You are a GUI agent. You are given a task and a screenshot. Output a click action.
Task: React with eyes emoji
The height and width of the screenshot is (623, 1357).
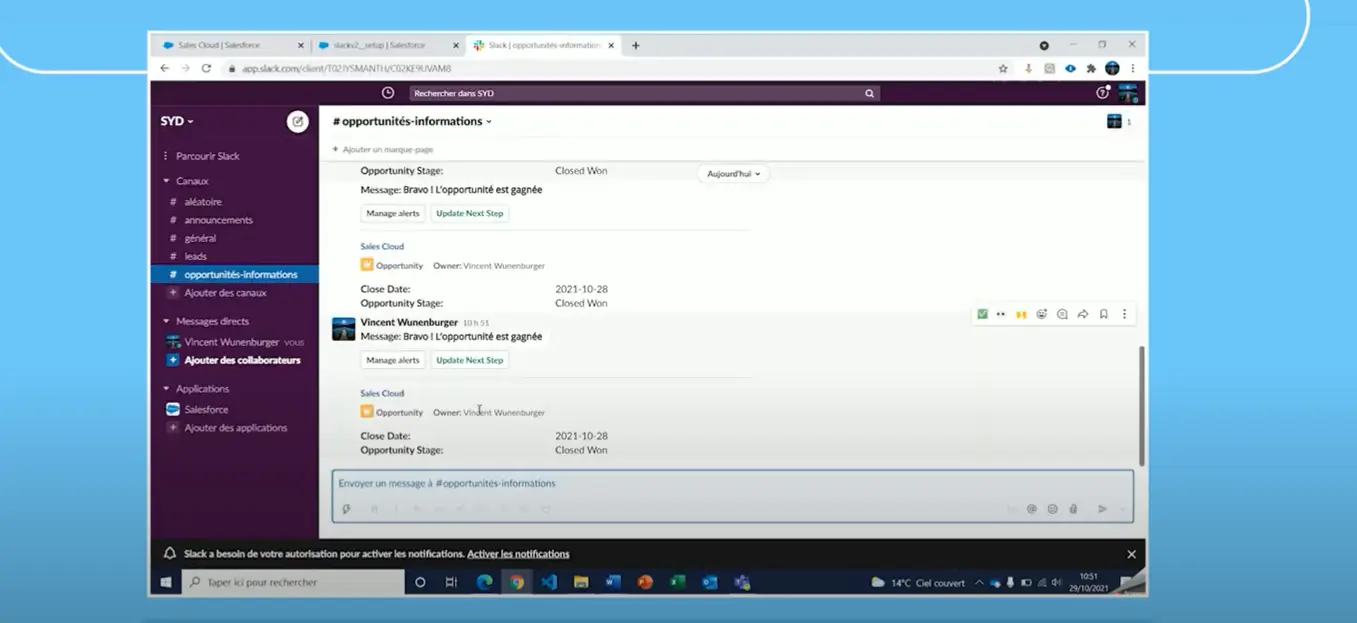[1001, 314]
